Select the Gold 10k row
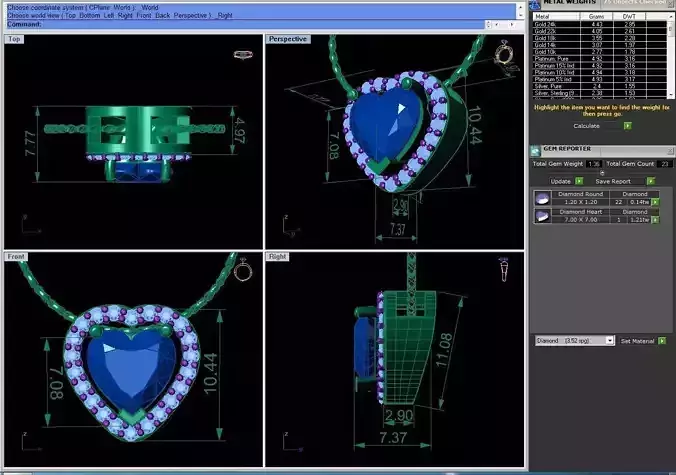Viewport: 676px width, 475px height. [x=600, y=52]
